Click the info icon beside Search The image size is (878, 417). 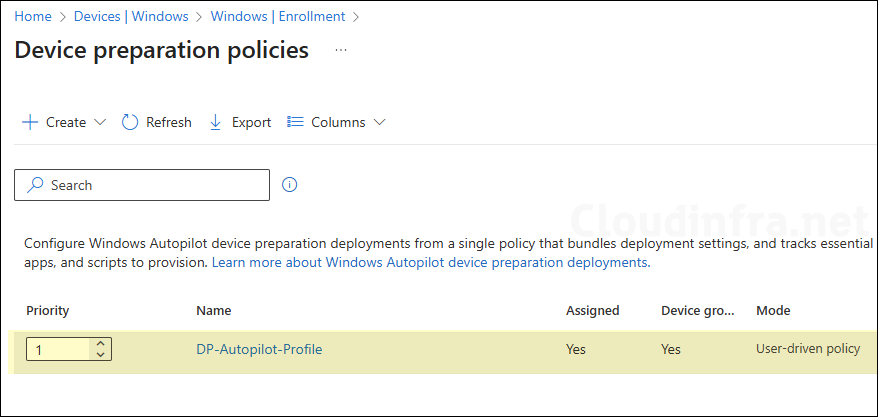tap(290, 185)
